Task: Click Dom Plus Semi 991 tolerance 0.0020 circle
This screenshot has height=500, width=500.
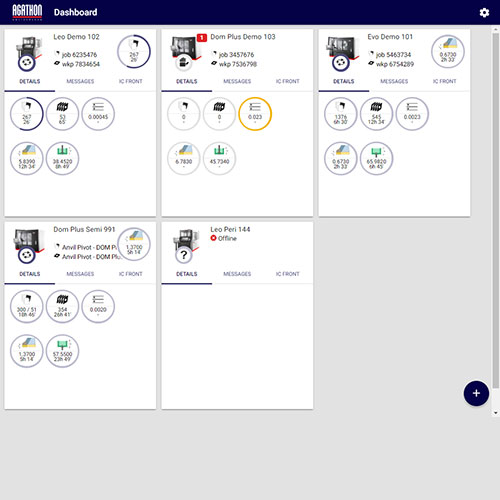Action: click(98, 306)
